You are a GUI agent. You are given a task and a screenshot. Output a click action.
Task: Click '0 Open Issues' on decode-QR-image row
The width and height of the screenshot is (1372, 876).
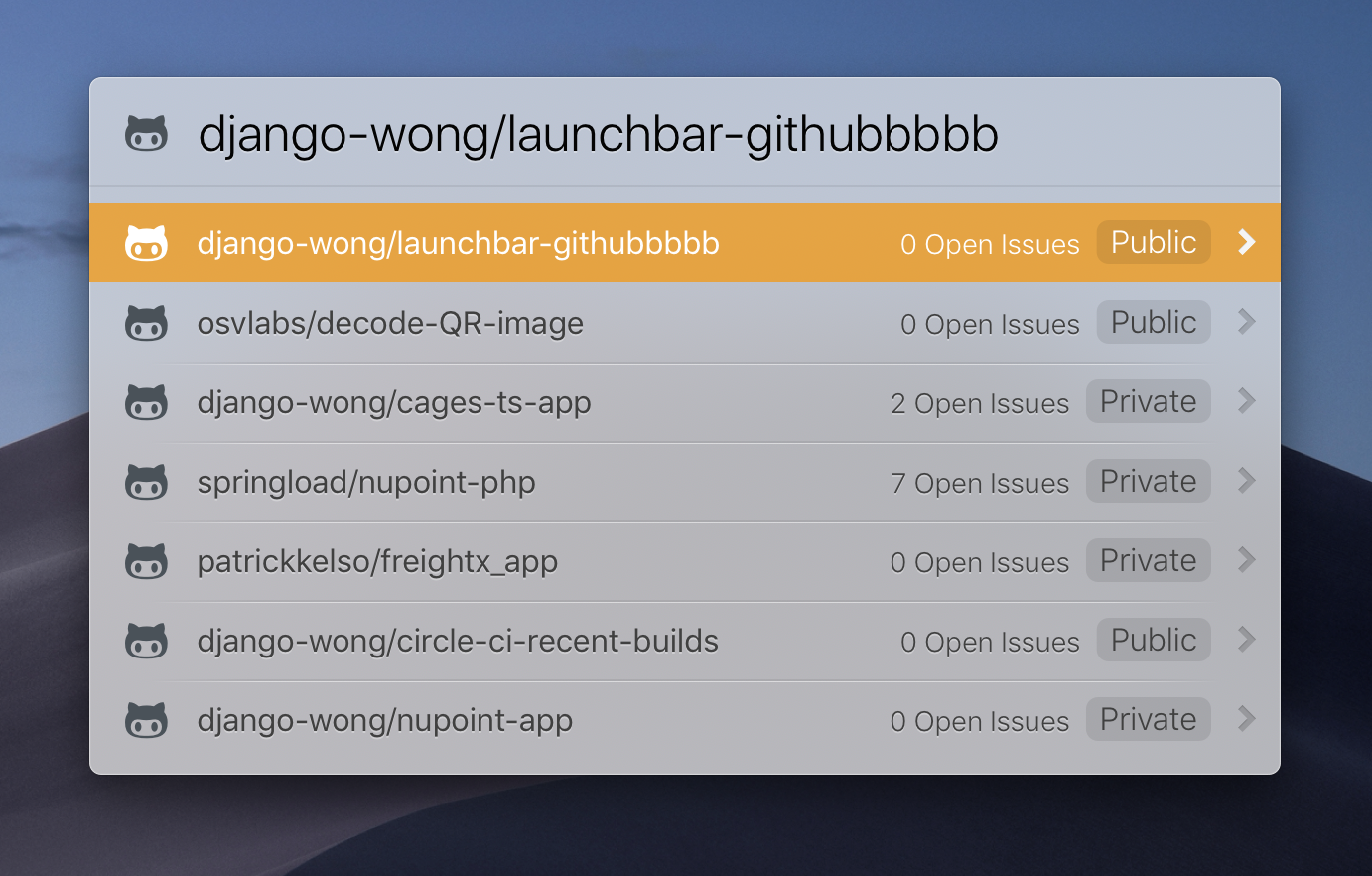coord(990,324)
